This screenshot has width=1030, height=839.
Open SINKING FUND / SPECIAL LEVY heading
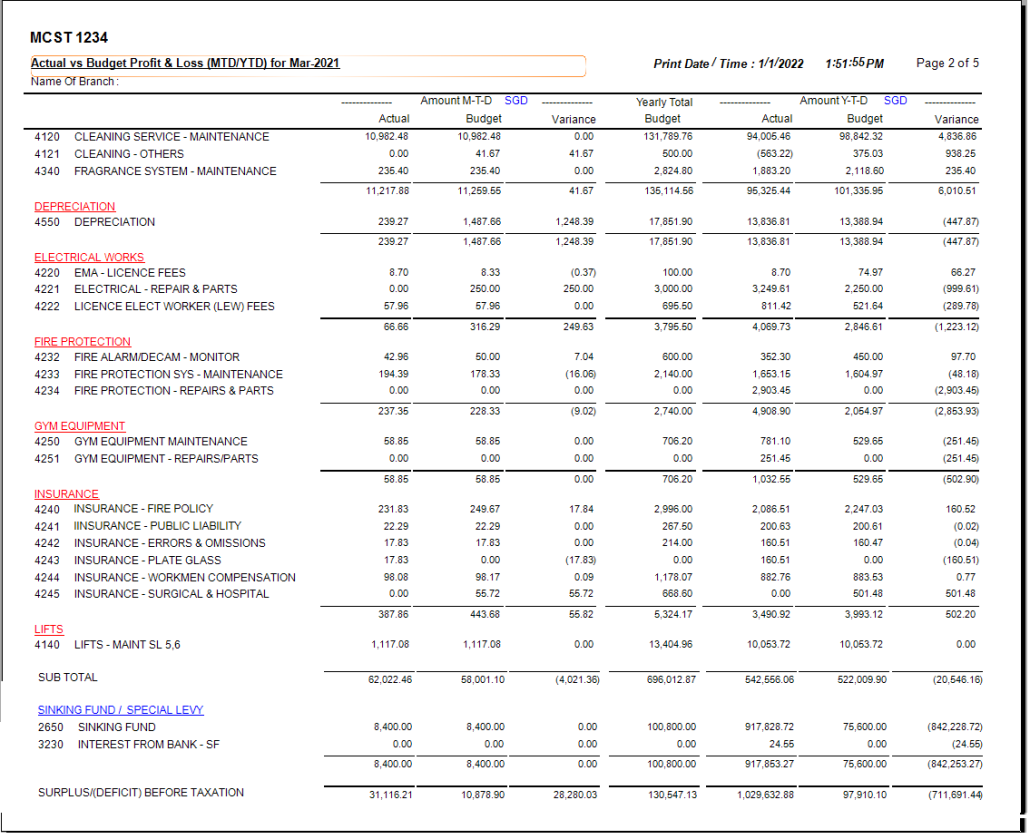pos(120,710)
